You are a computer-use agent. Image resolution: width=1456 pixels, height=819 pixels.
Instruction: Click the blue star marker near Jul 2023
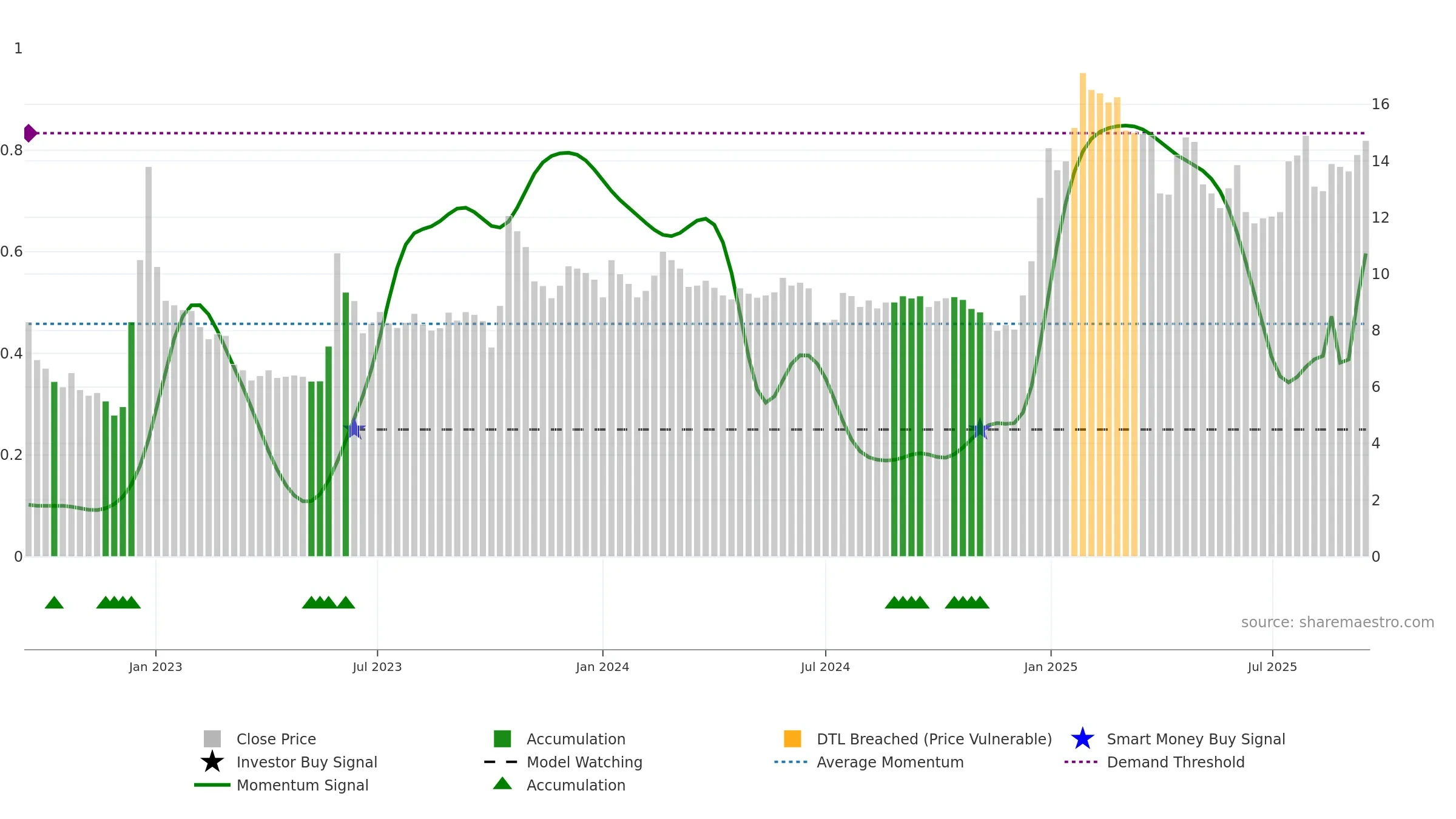click(355, 429)
